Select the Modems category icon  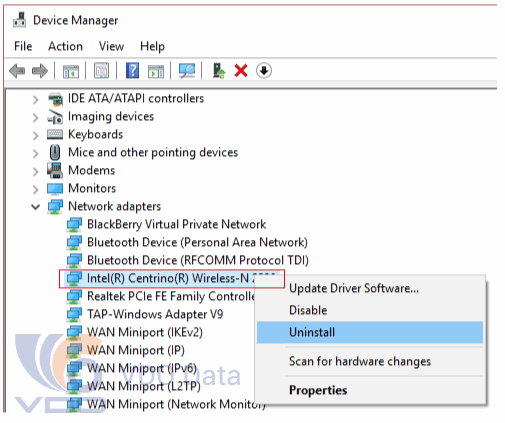point(55,170)
